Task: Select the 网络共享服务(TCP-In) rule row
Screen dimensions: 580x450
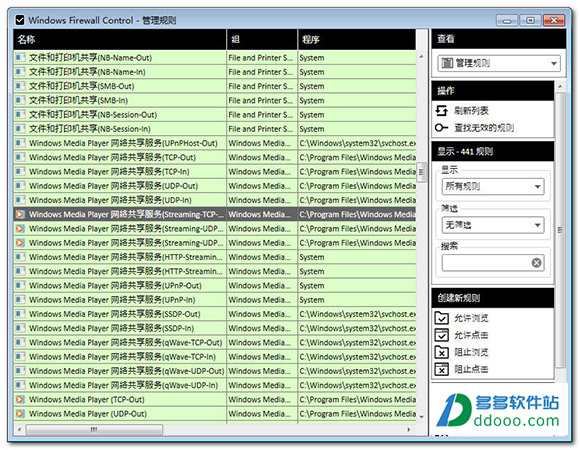Action: [215, 172]
